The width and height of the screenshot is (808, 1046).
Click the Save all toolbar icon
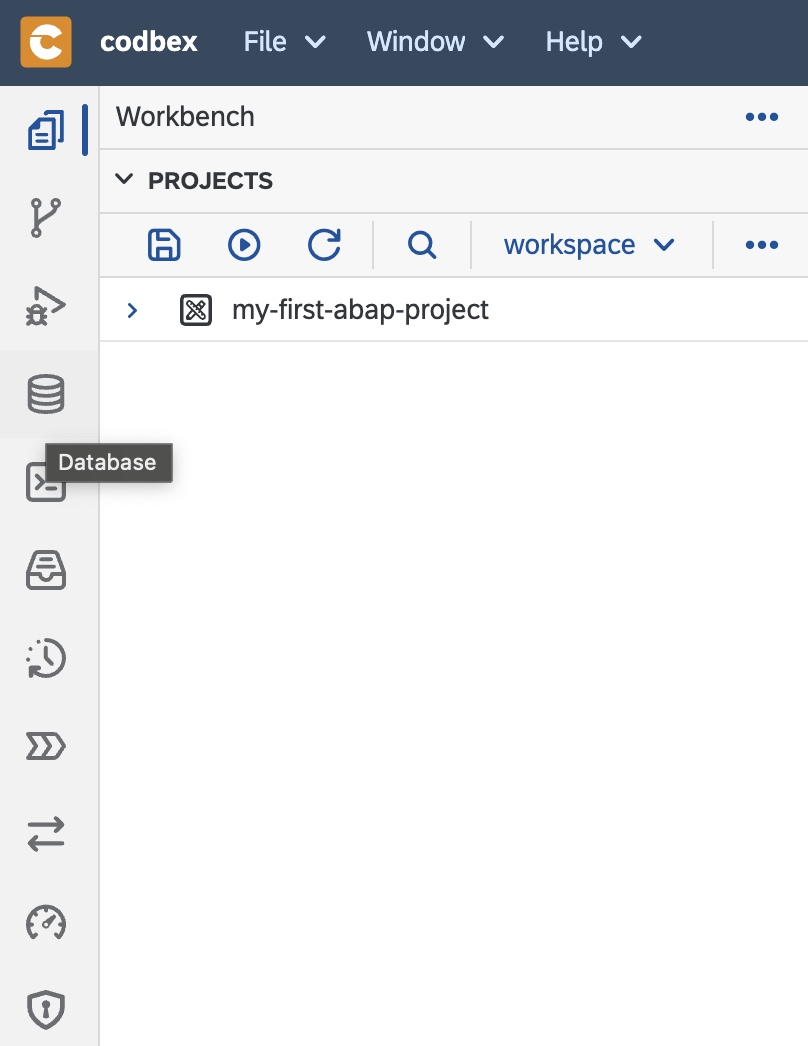164,245
